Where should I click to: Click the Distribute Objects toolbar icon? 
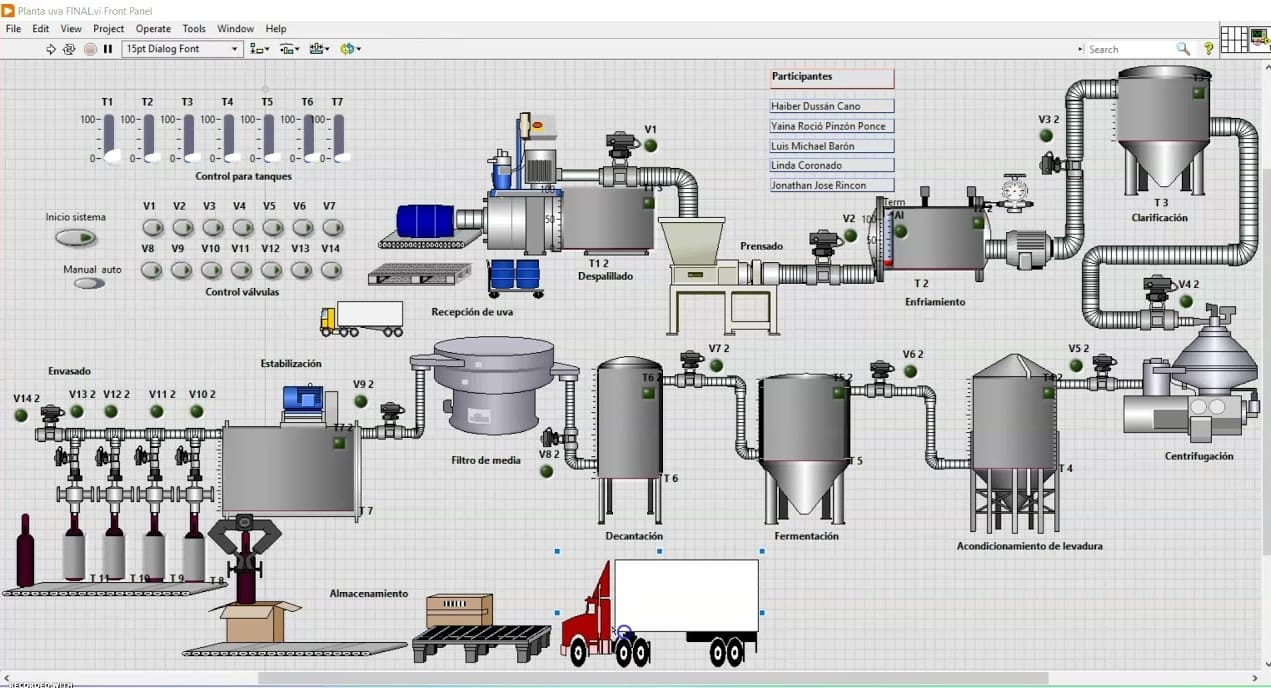pyautogui.click(x=288, y=48)
